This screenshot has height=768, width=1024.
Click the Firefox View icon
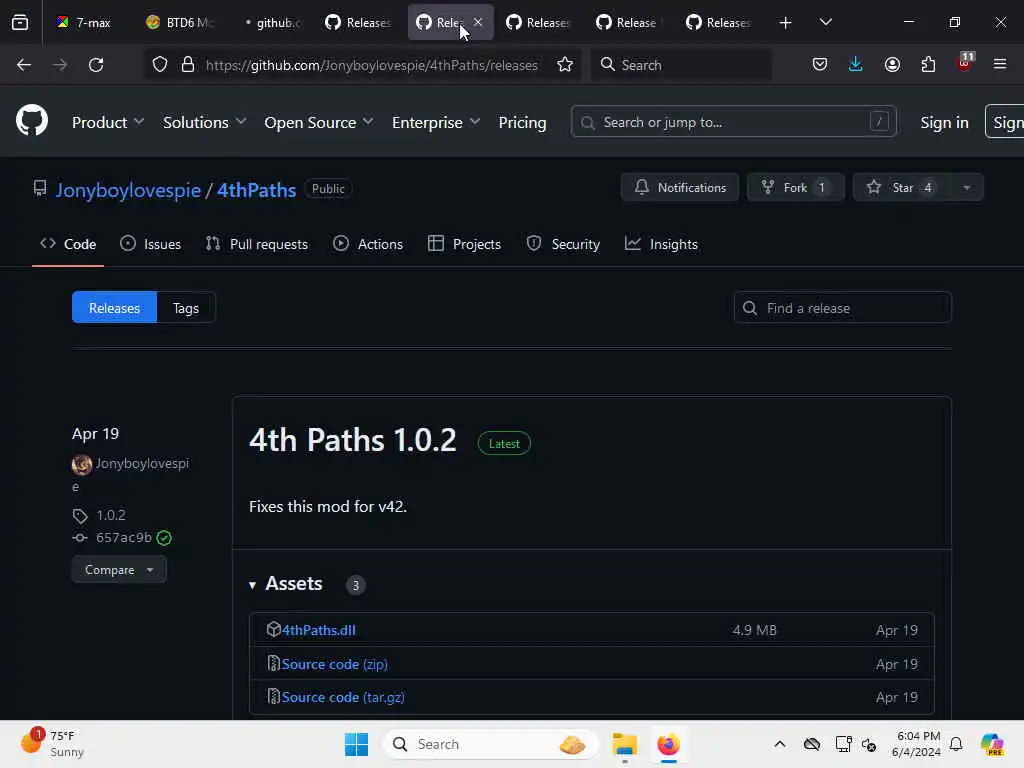coord(20,23)
